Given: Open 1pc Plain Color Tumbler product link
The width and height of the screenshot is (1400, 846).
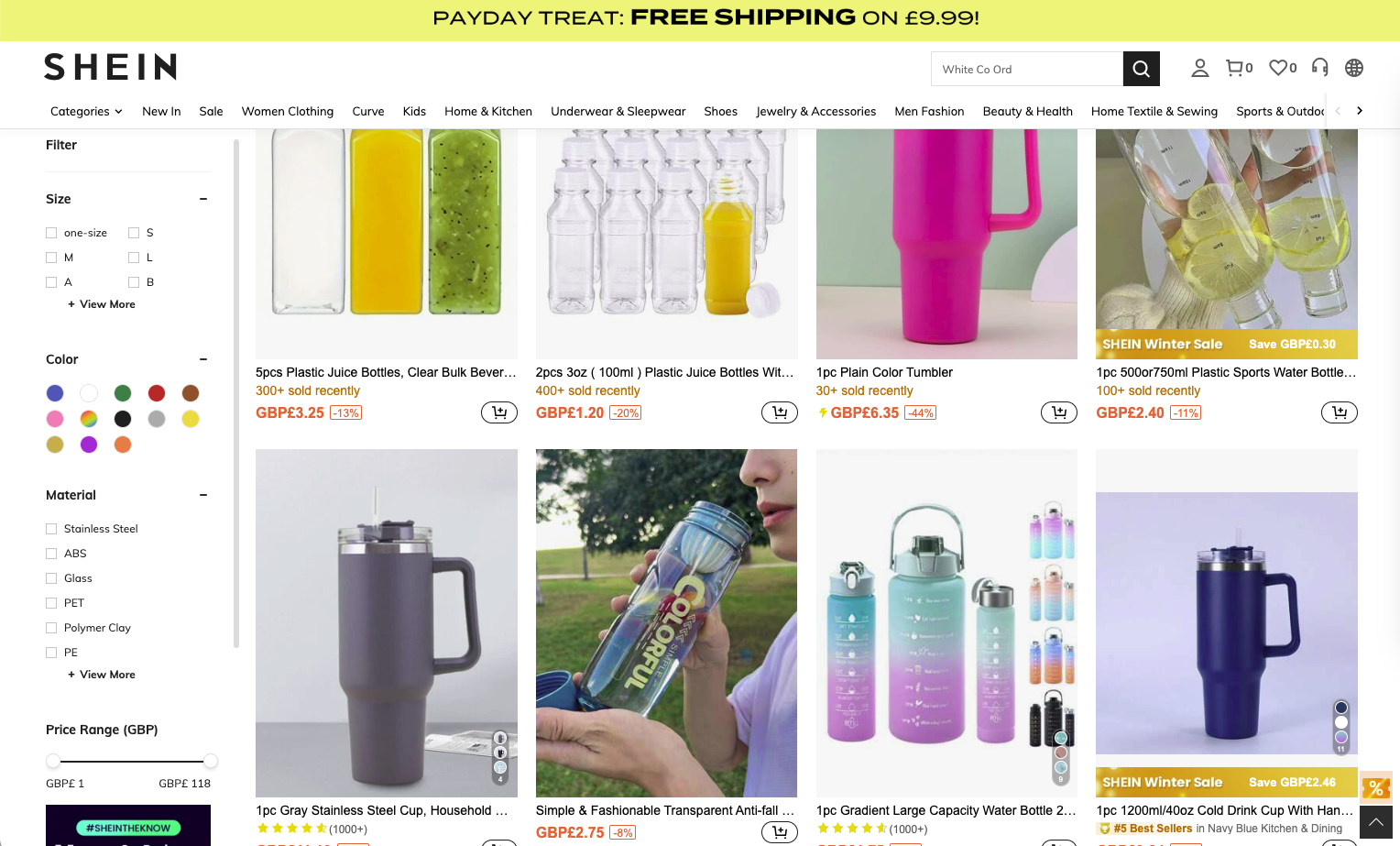Looking at the screenshot, I should pyautogui.click(x=884, y=372).
